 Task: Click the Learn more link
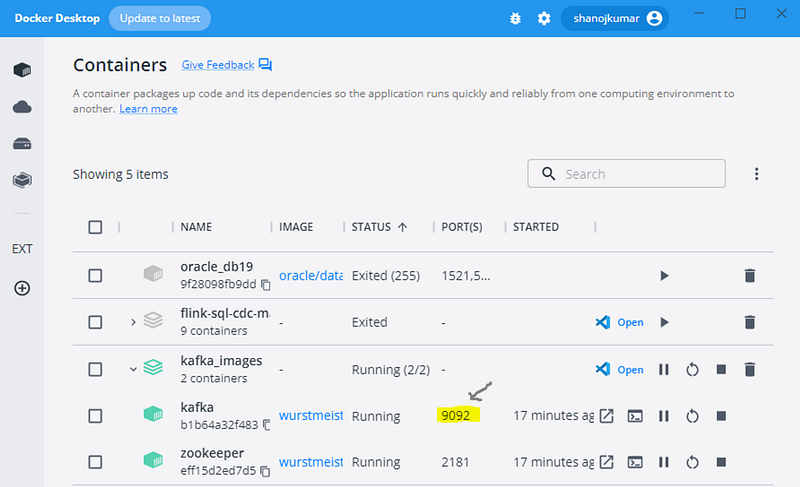(x=148, y=109)
